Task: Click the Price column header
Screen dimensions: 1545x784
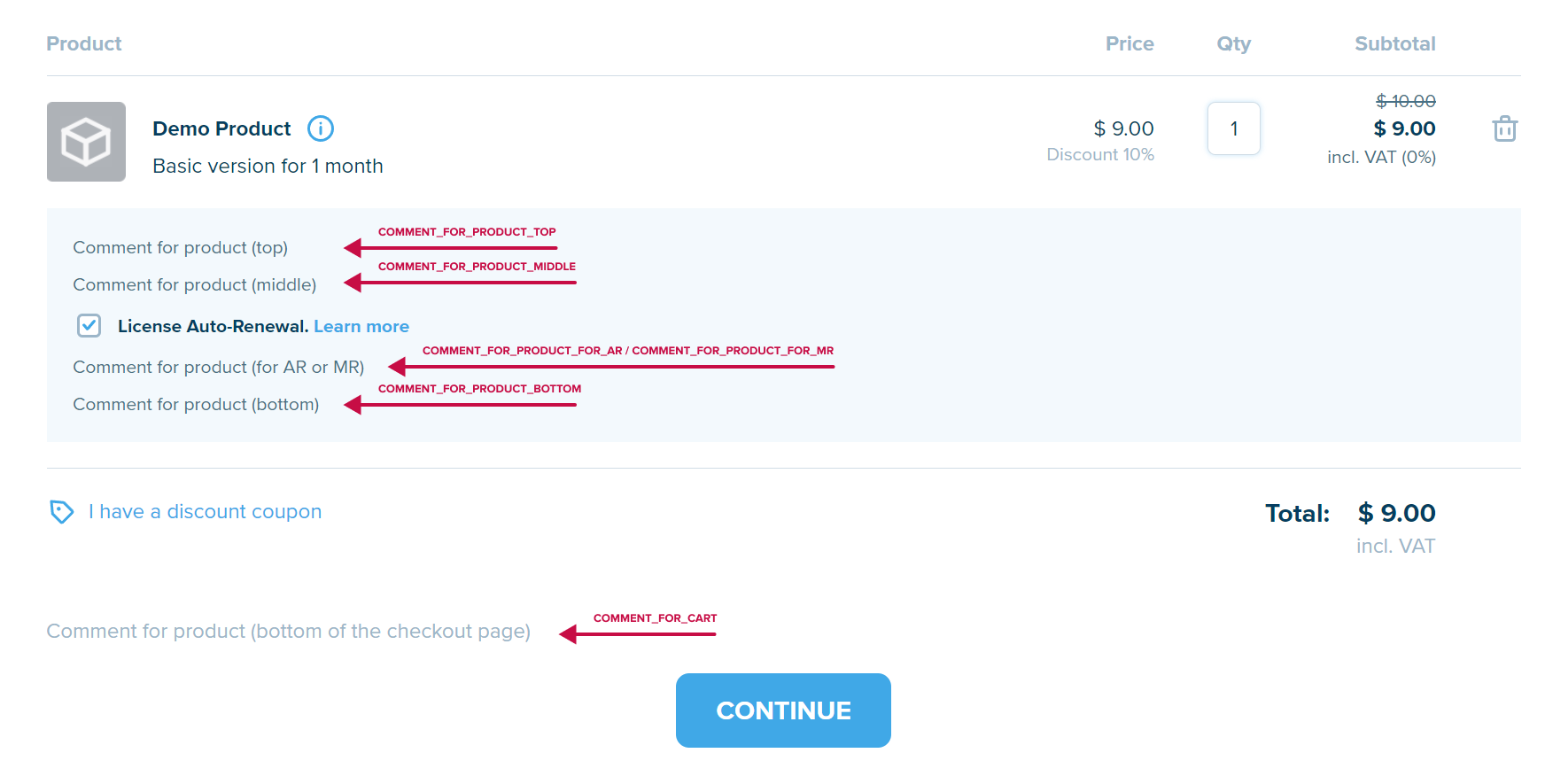Action: point(1130,43)
